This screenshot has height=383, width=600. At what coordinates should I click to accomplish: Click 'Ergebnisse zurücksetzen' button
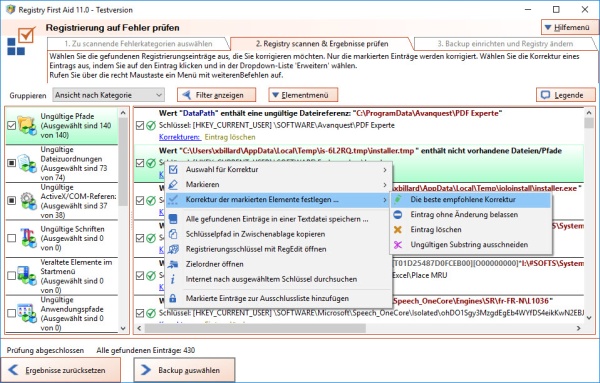pyautogui.click(x=60, y=370)
